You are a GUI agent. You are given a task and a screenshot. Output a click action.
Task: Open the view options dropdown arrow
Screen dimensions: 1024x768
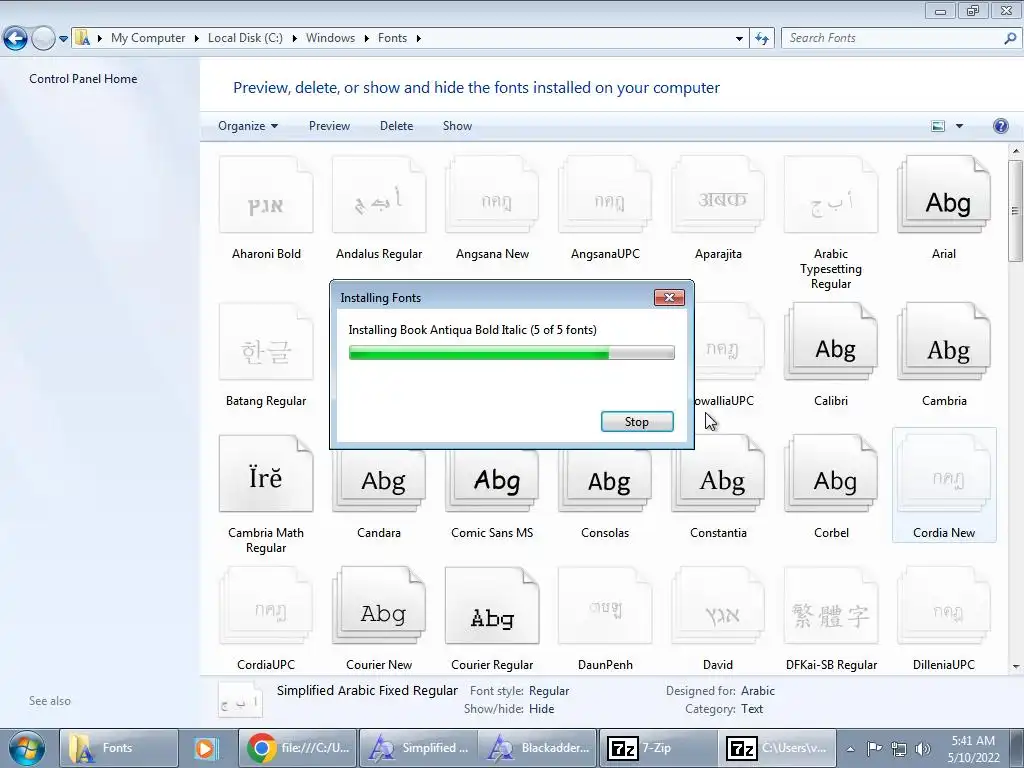point(959,126)
